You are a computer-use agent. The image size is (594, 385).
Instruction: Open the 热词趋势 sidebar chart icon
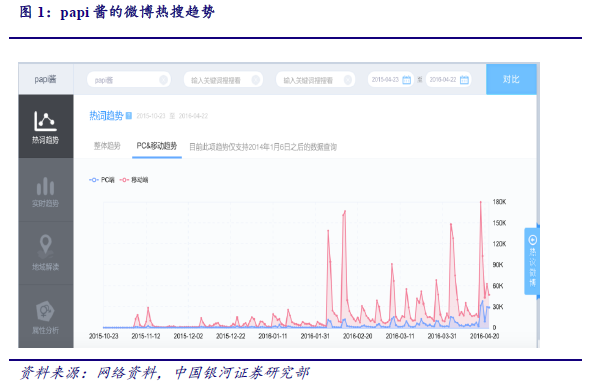pos(45,121)
